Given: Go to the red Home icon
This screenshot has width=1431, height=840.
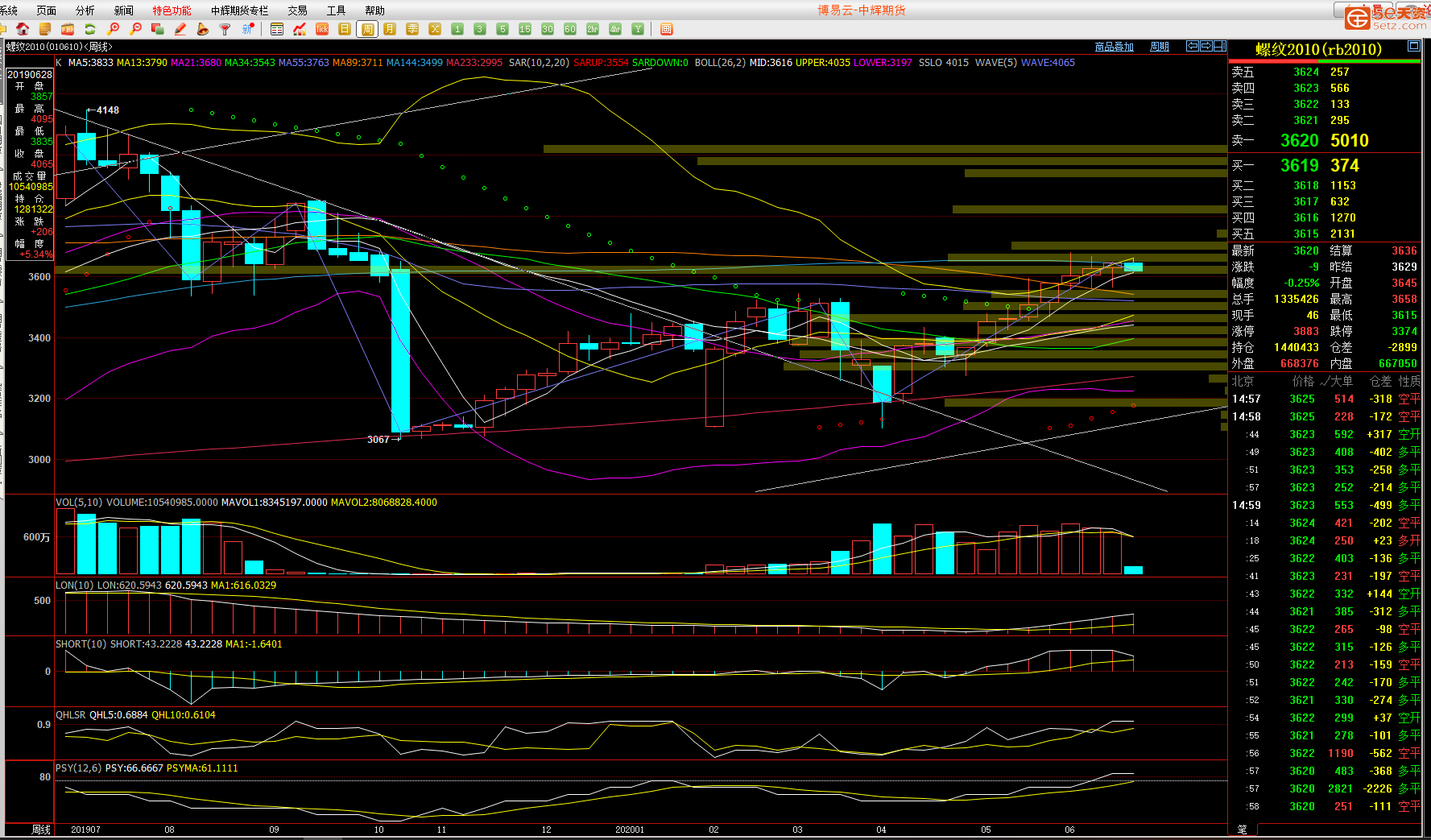Looking at the screenshot, I should click(23, 29).
